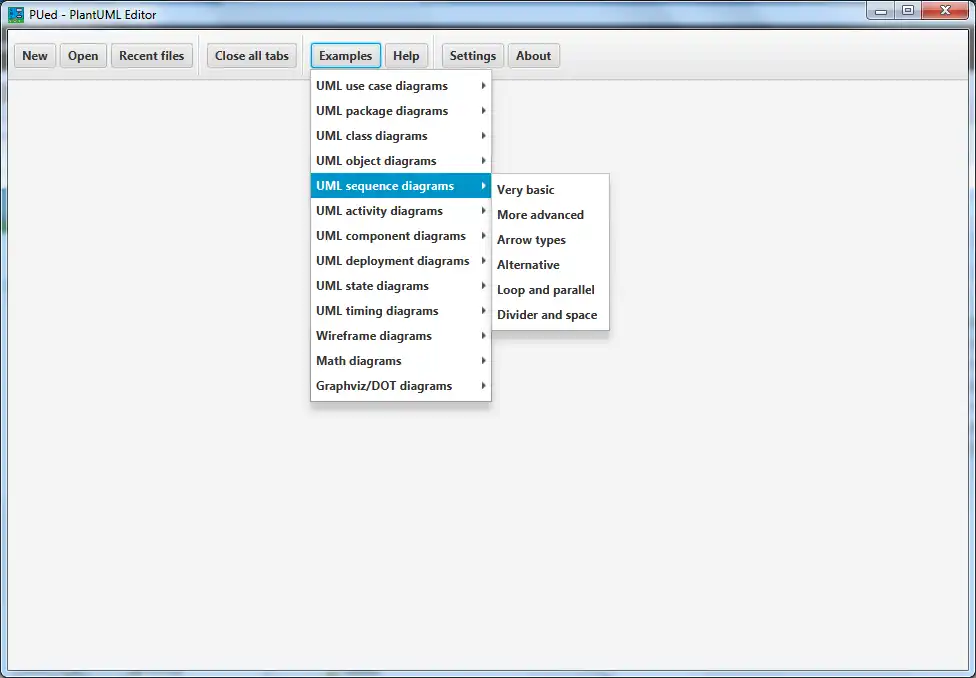
Task: Minimize the PUed window
Action: coord(881,11)
